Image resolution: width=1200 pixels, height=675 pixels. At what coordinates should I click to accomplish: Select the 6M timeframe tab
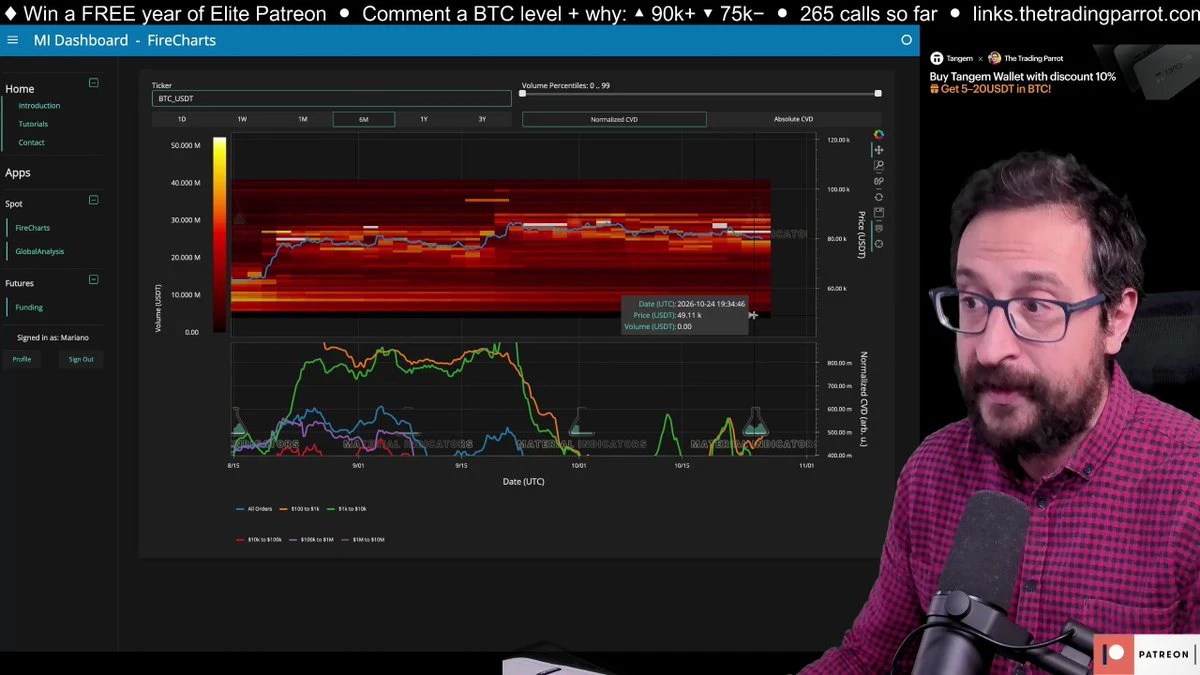364,119
